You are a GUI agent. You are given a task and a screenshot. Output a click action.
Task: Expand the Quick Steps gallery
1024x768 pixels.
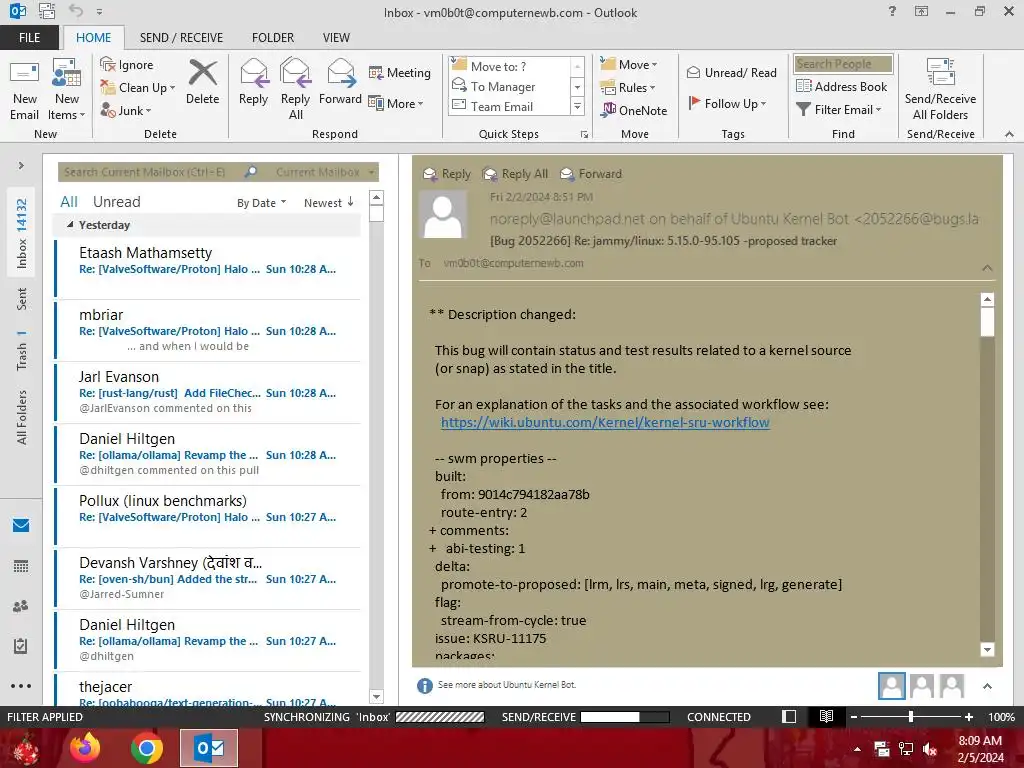pos(577,106)
